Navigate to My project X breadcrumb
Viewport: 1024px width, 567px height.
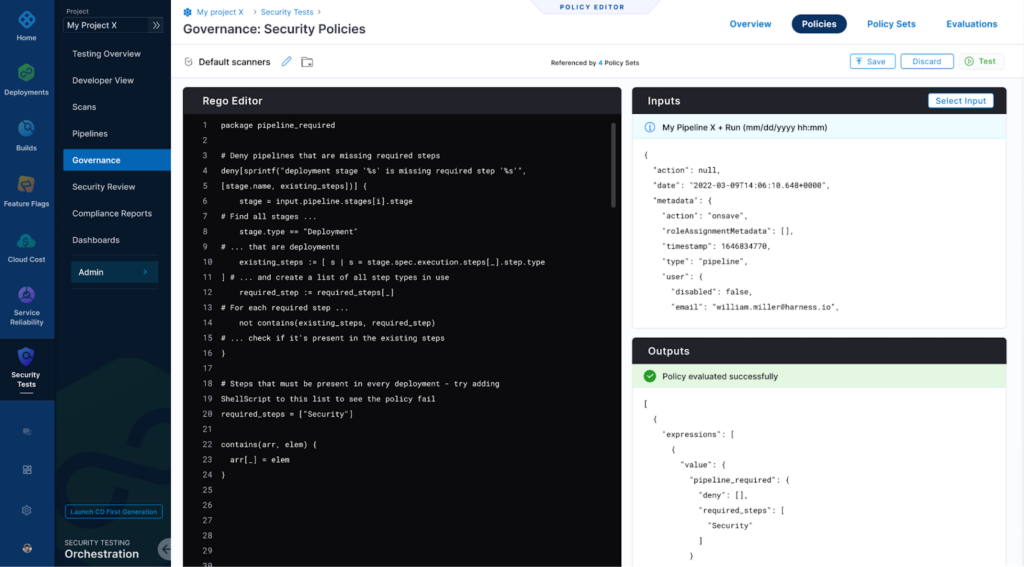tap(220, 12)
